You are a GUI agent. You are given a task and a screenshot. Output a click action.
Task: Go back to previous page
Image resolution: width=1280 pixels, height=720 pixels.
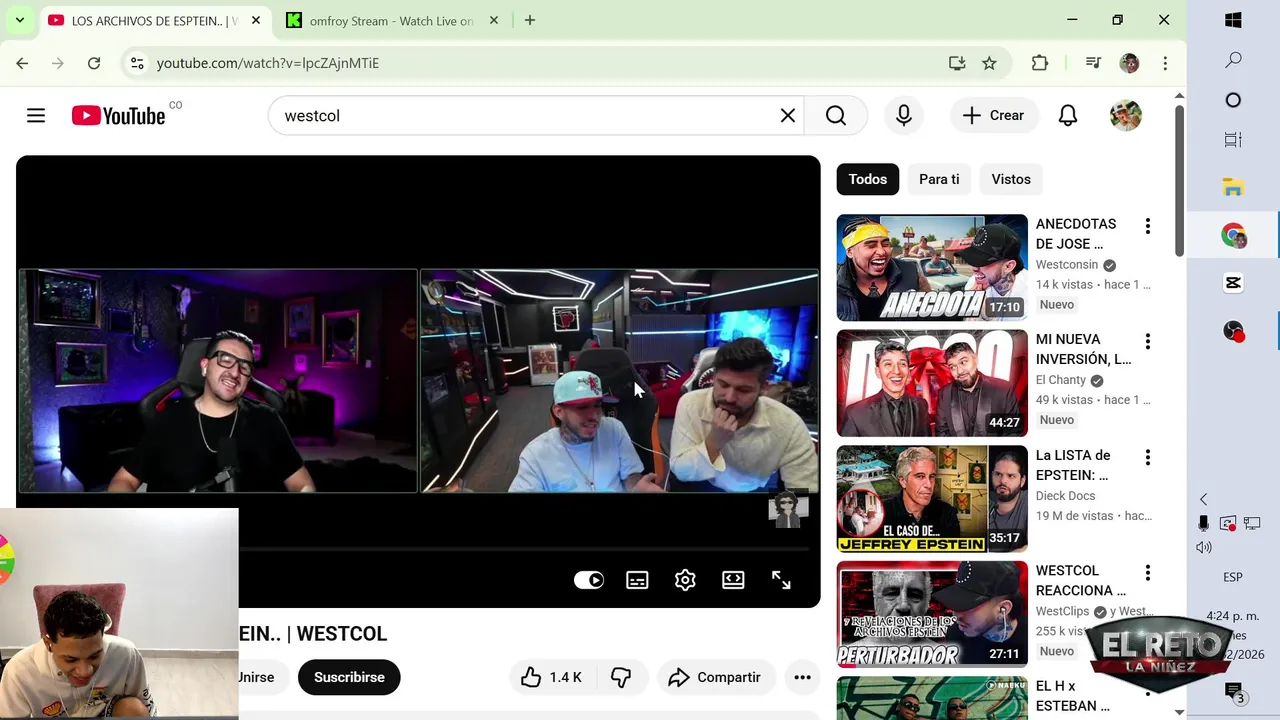point(22,63)
